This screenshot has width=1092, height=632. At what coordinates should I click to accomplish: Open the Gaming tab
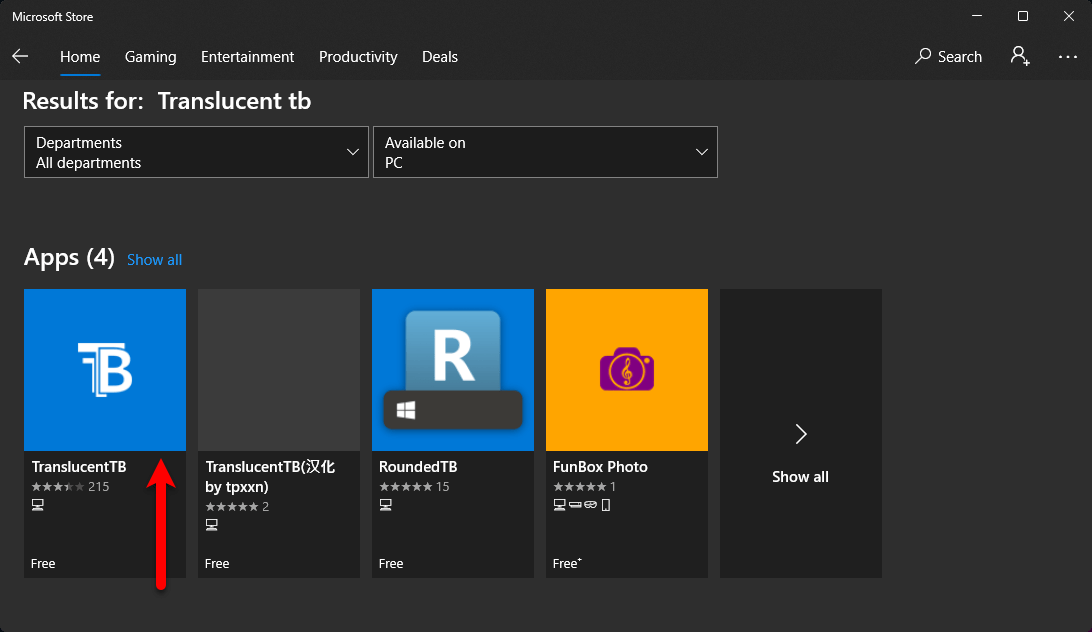[150, 57]
